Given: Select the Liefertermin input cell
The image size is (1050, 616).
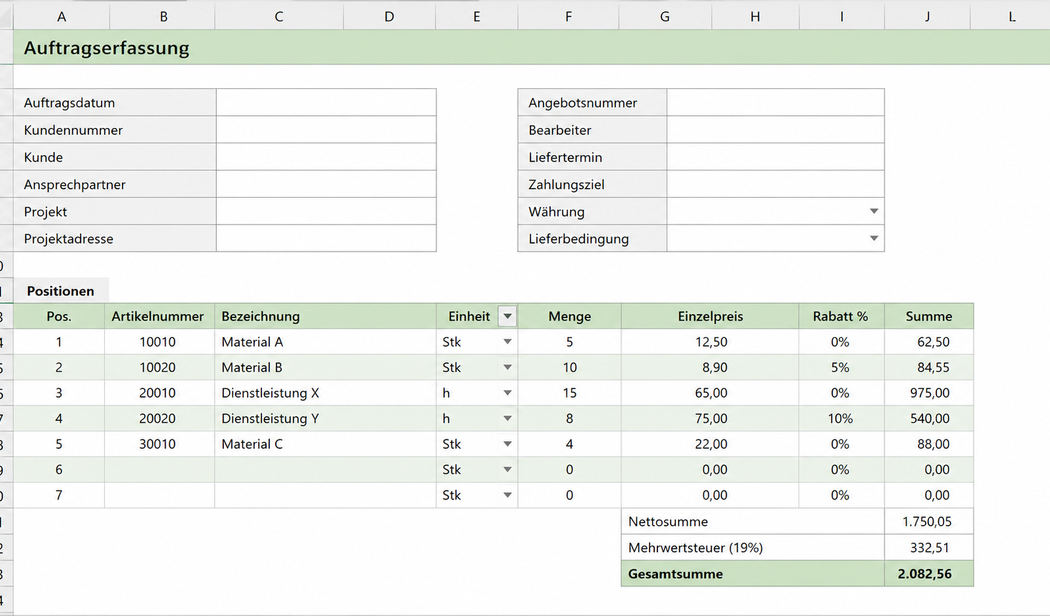Looking at the screenshot, I should [x=775, y=157].
